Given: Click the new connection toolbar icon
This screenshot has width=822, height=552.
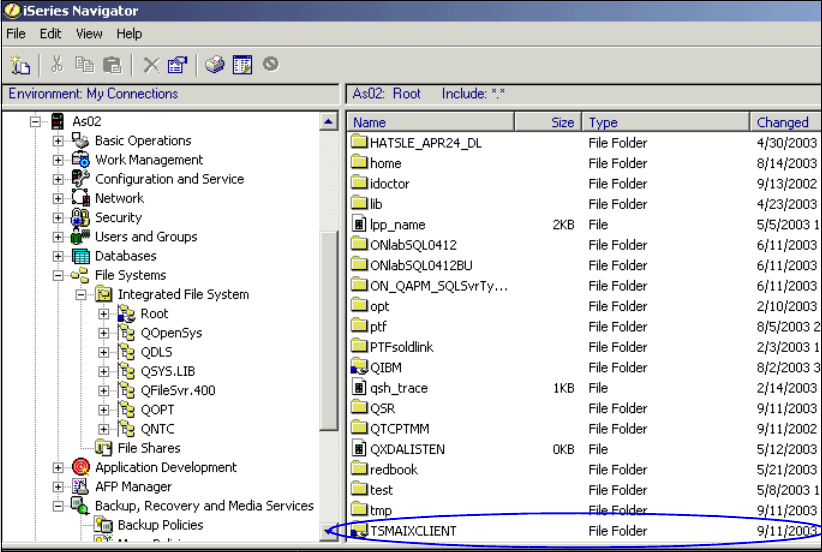Looking at the screenshot, I should click(x=20, y=65).
